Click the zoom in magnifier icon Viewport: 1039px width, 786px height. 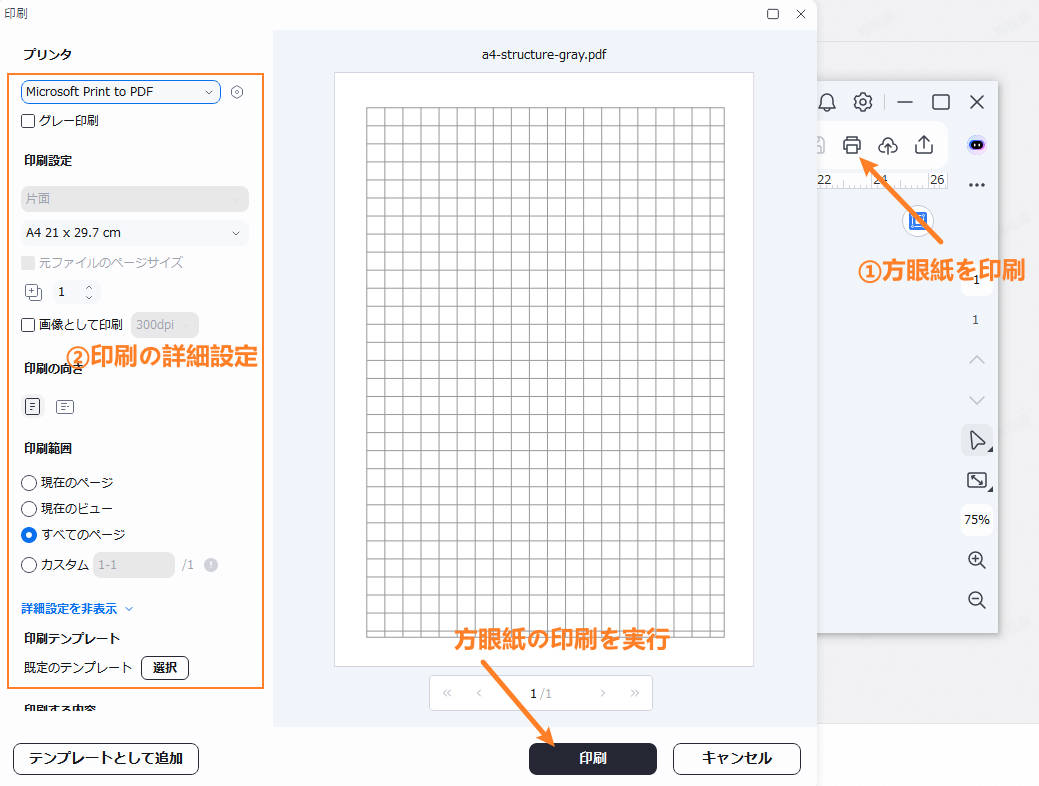[977, 560]
